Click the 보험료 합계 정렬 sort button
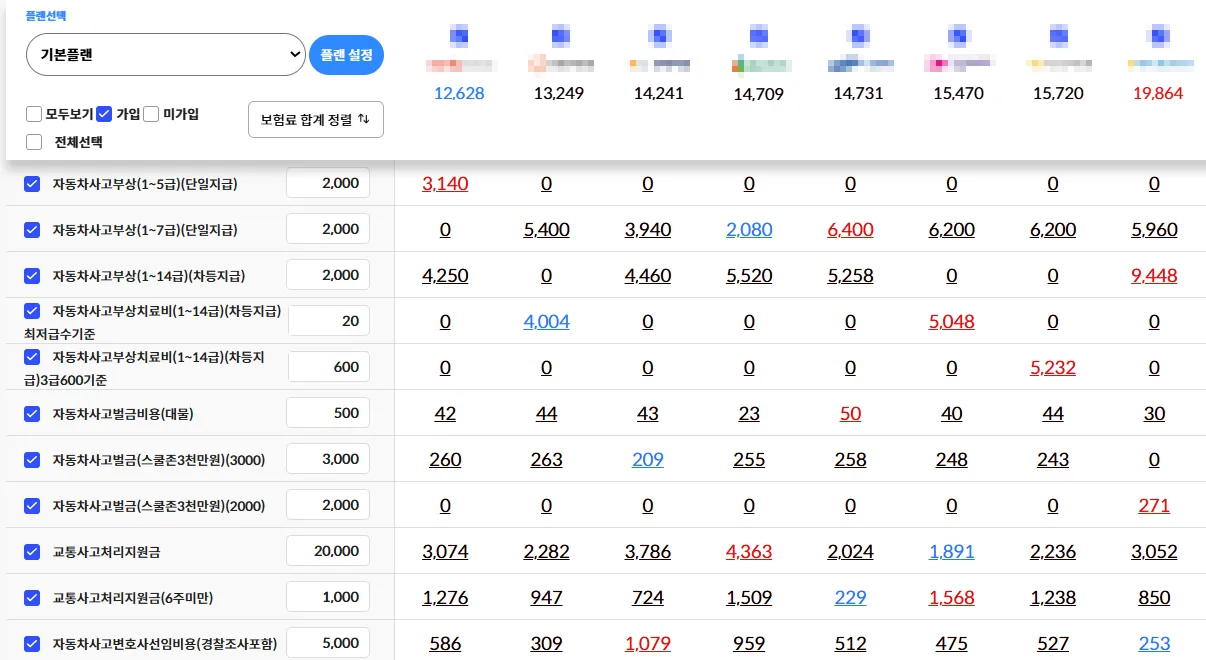Image resolution: width=1206 pixels, height=660 pixels. pyautogui.click(x=315, y=119)
